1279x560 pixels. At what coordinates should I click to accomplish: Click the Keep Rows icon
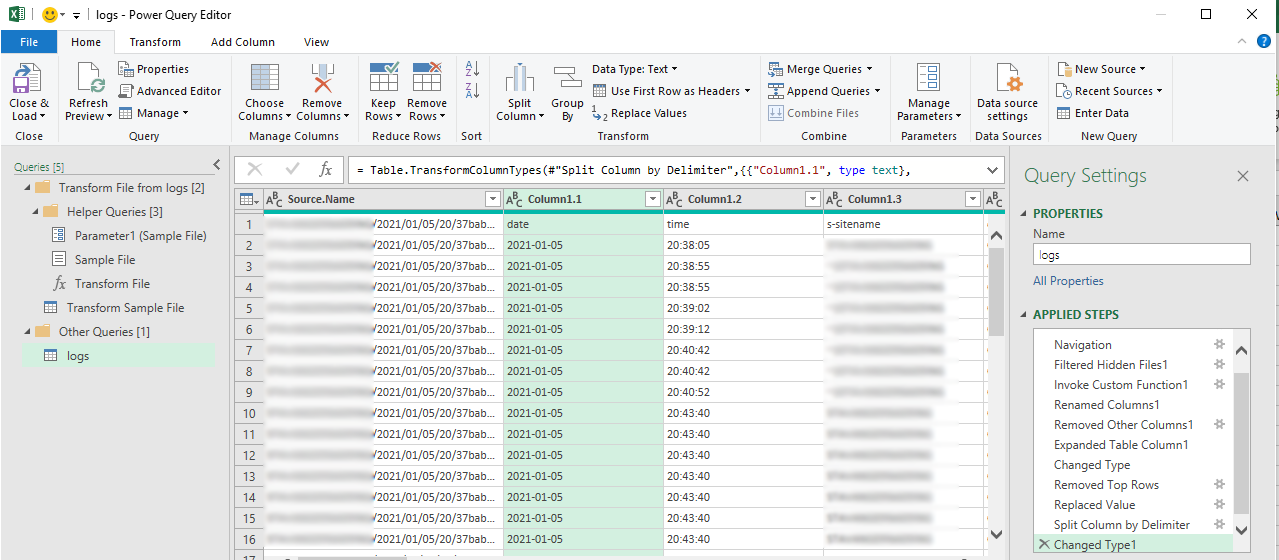click(384, 79)
